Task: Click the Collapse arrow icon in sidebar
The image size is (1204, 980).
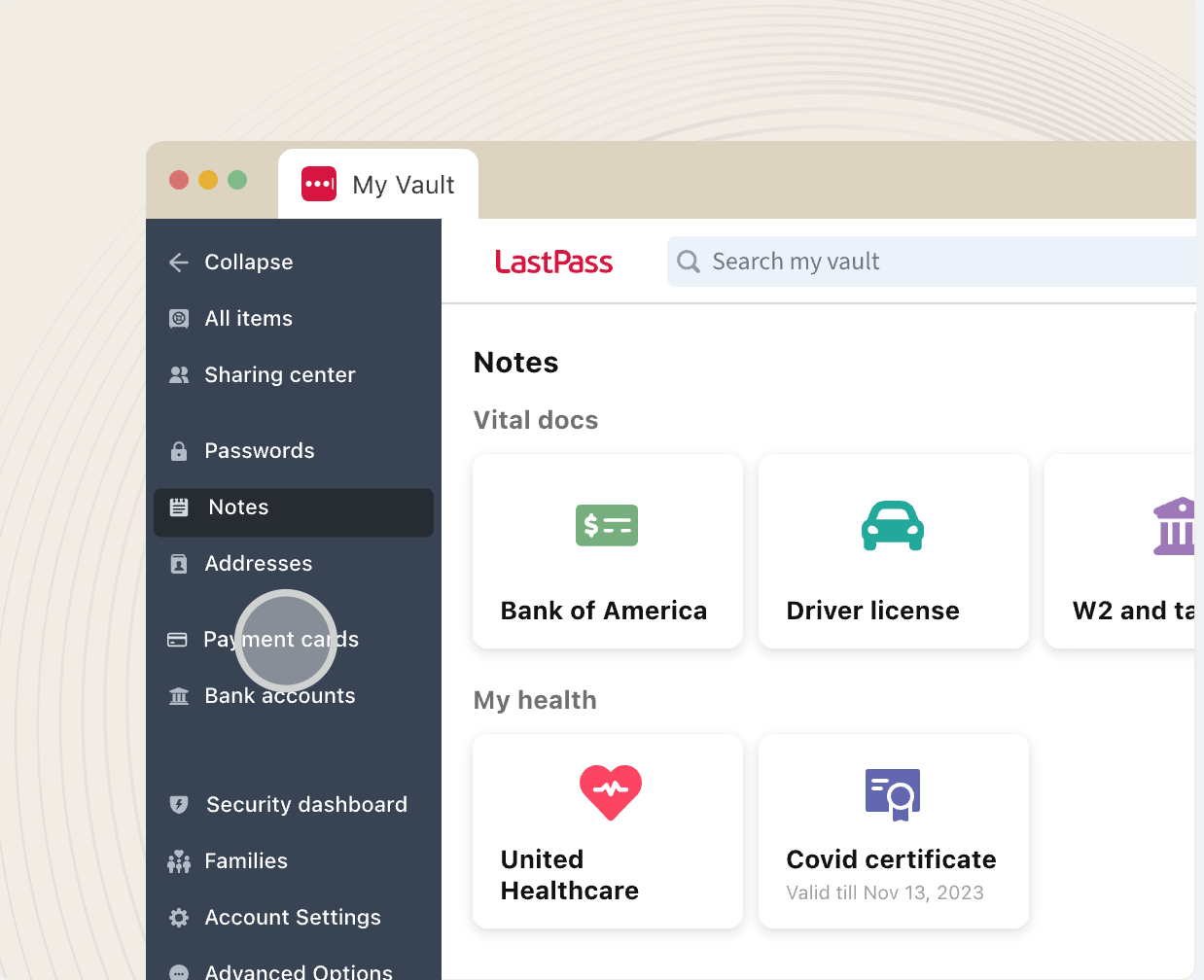Action: pos(179,262)
